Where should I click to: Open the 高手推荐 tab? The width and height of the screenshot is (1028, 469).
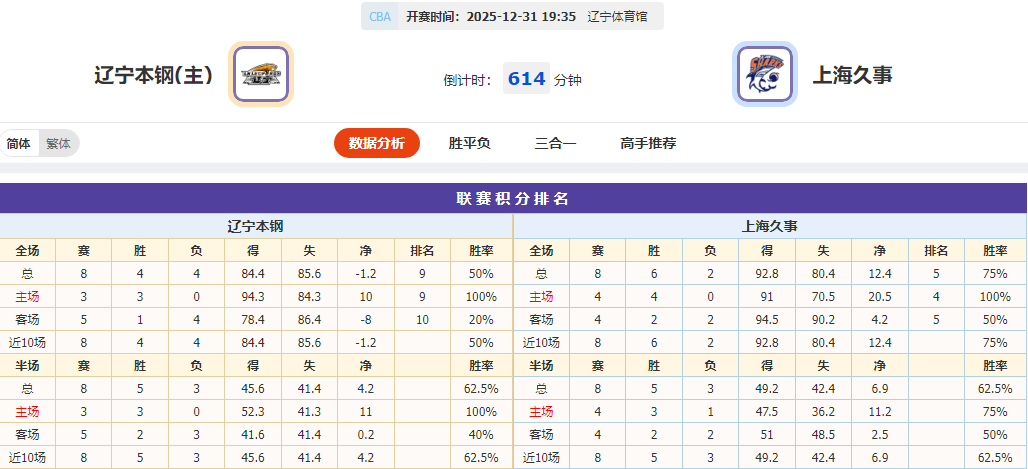point(648,143)
